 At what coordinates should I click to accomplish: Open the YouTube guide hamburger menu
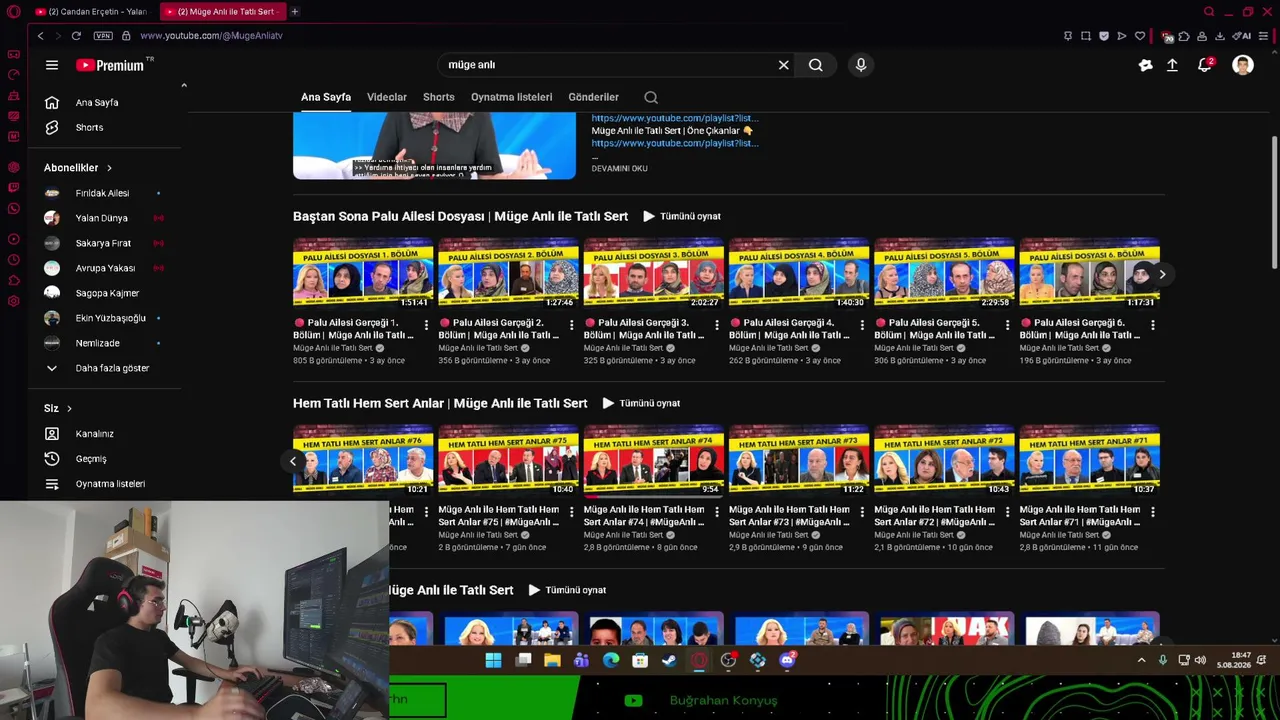coord(52,65)
